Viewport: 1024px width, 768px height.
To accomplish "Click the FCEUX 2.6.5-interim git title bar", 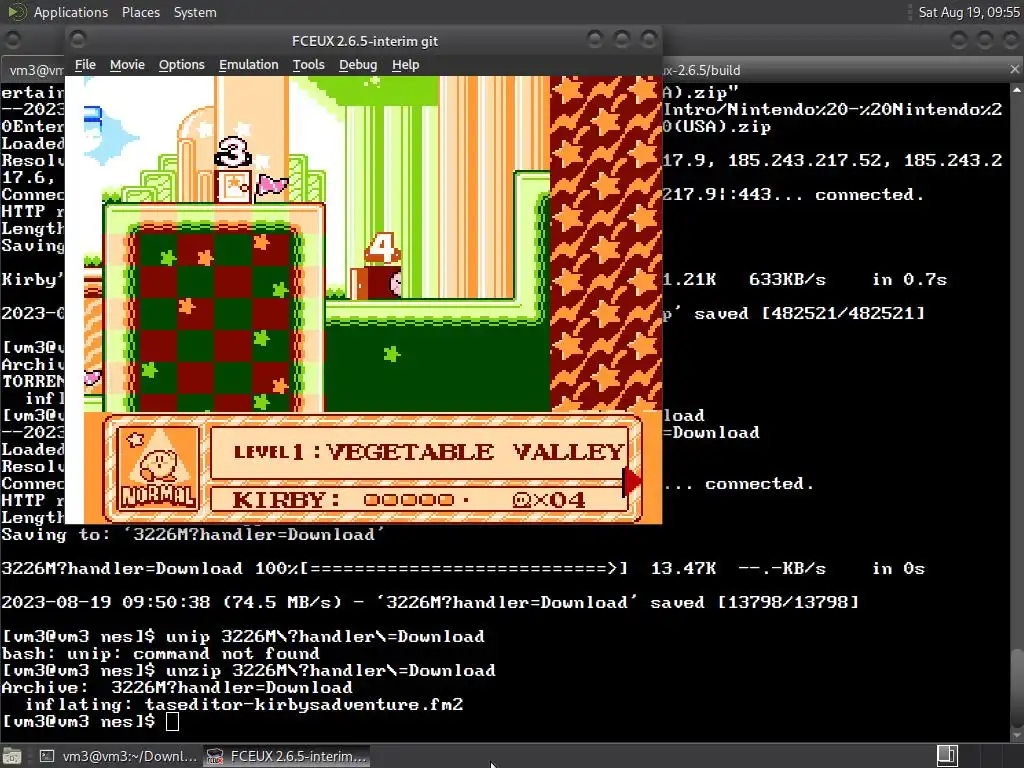I will 364,40.
